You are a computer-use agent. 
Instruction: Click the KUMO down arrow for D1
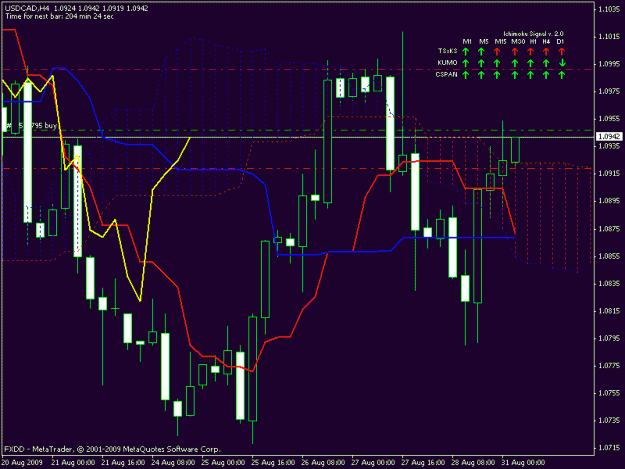(x=562, y=63)
